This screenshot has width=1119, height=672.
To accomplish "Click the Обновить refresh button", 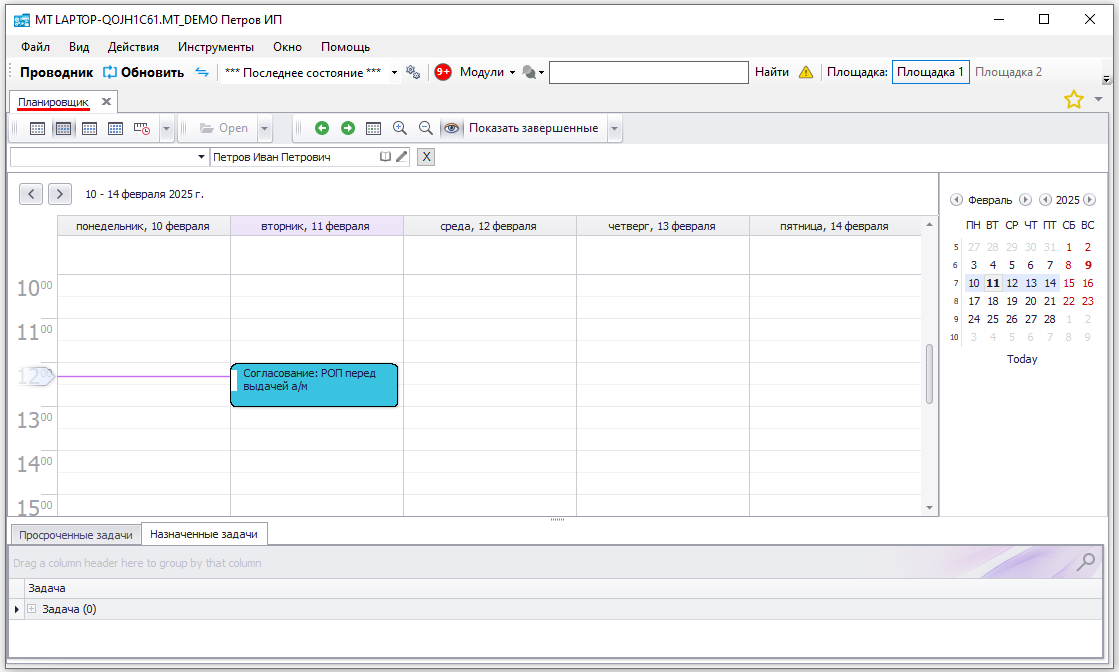I will [144, 72].
